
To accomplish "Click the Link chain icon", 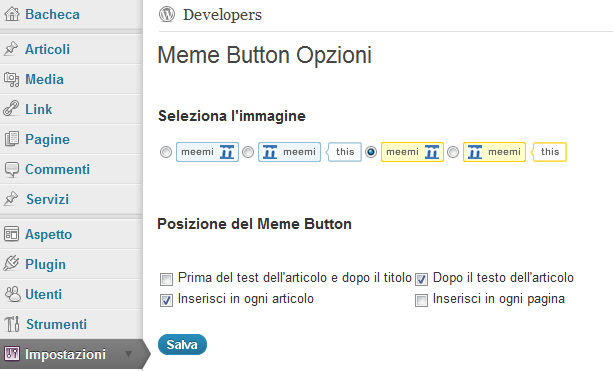I will (x=11, y=109).
